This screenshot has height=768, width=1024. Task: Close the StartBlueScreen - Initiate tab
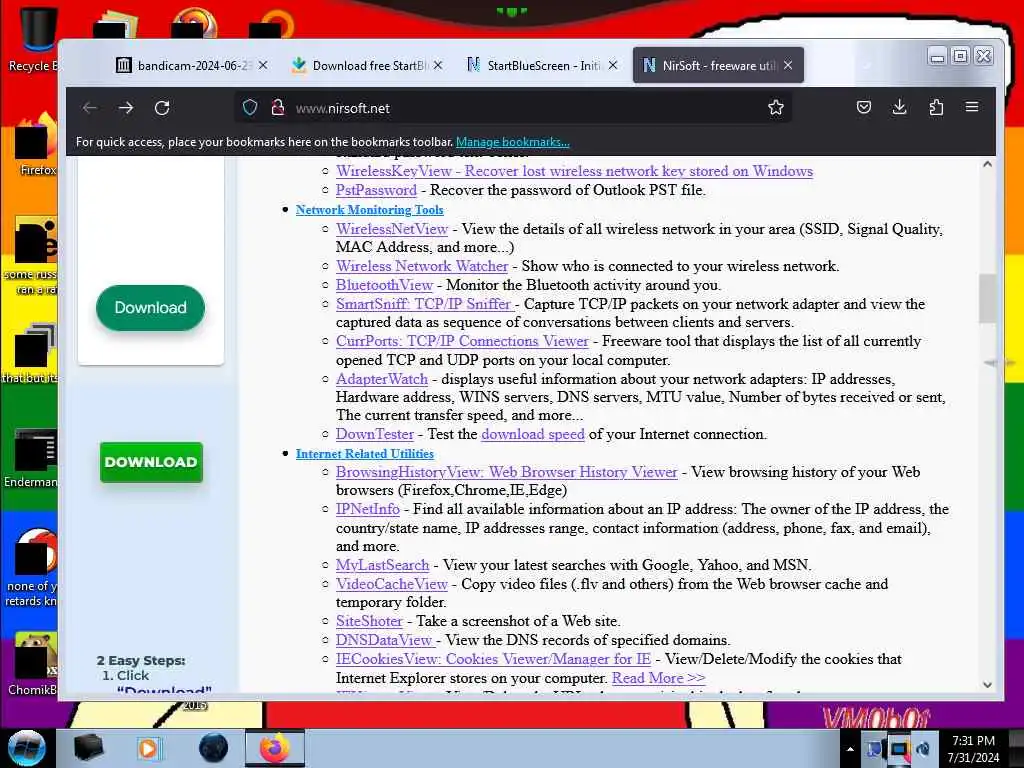click(613, 65)
